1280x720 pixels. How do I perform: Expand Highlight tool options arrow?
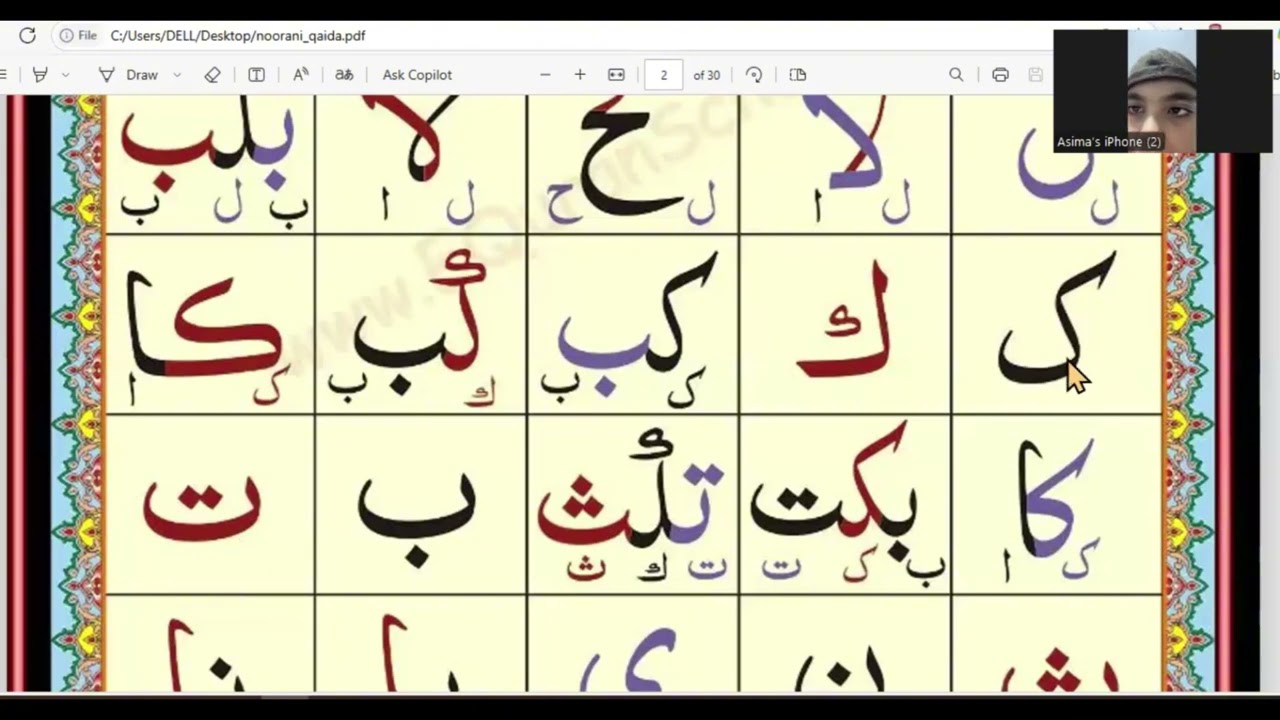[x=65, y=75]
